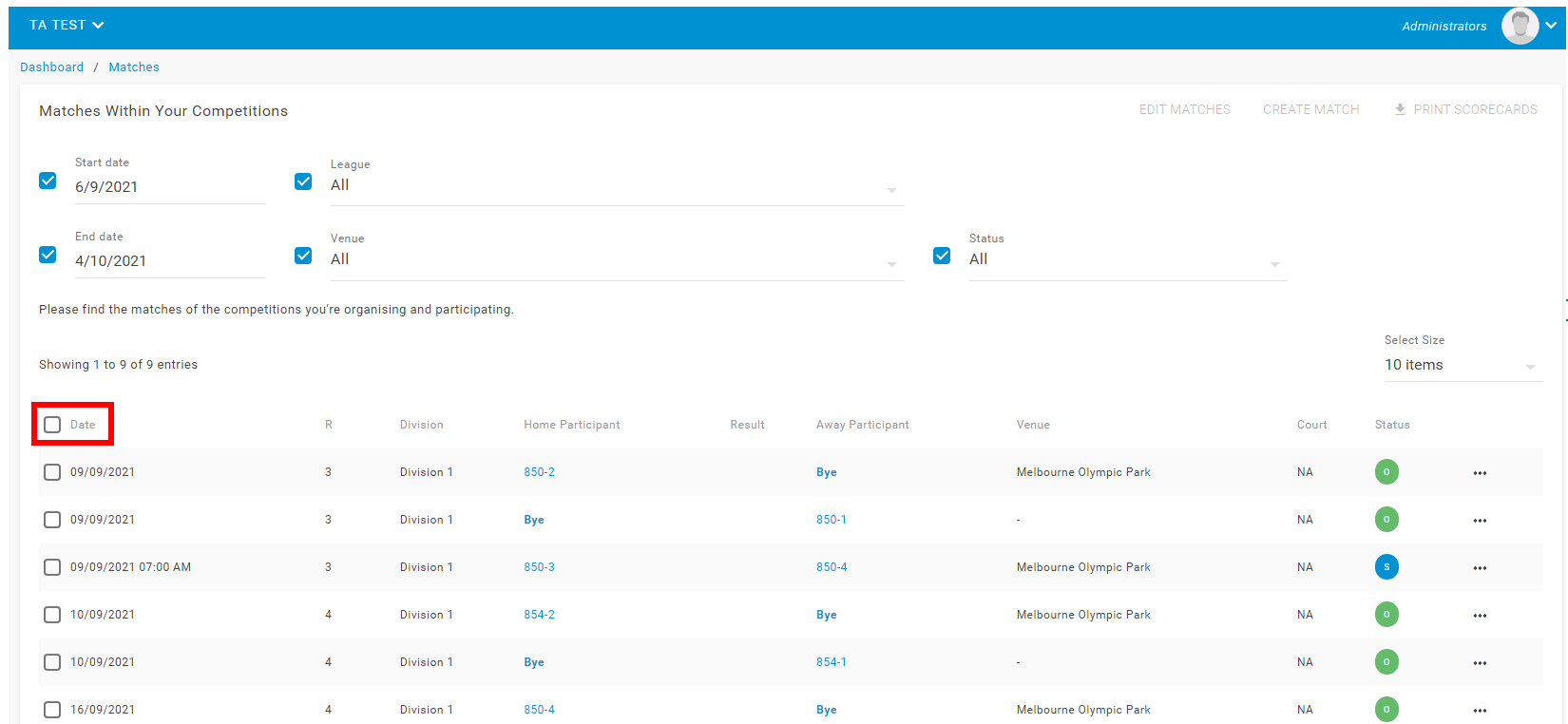Click the administrator profile avatar

[1520, 26]
